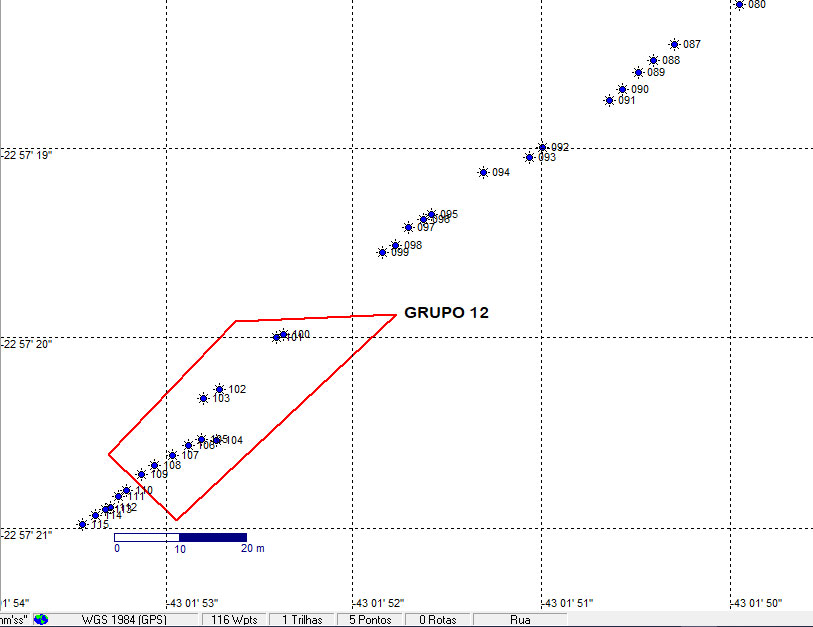
Task: Pick waypoint 099 on the track
Action: 382,252
